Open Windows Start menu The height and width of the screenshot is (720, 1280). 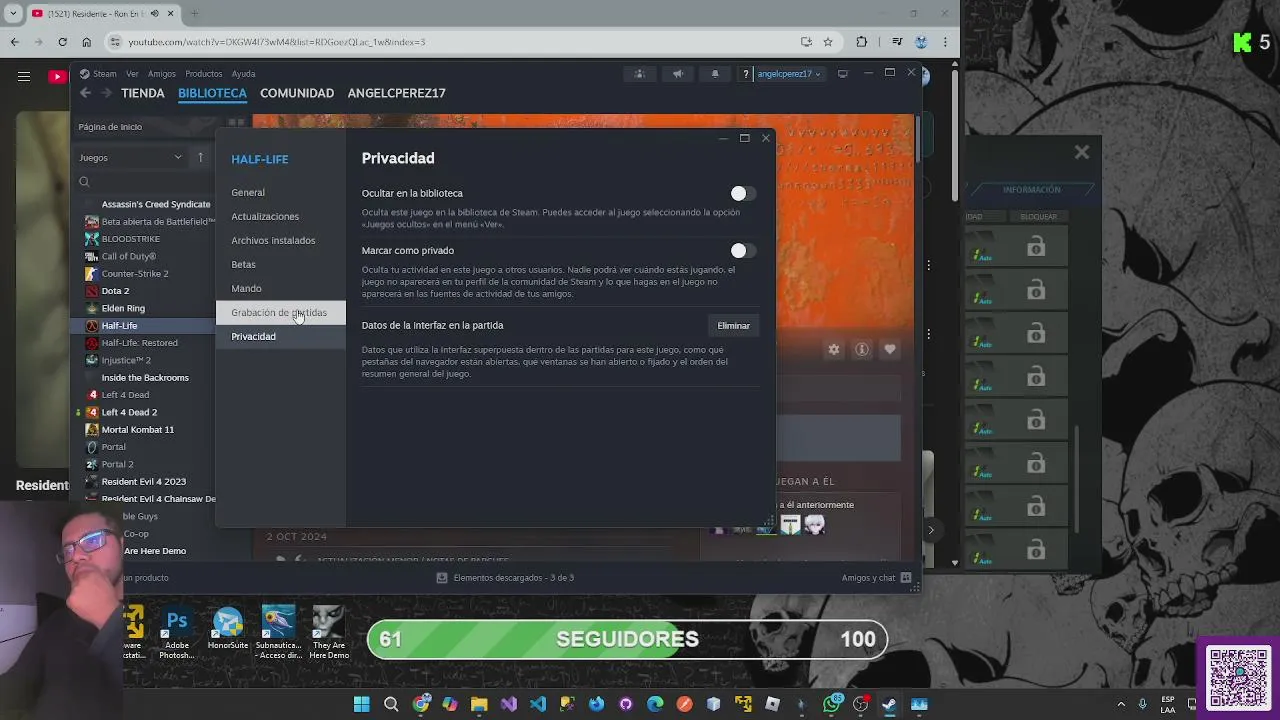coord(361,704)
